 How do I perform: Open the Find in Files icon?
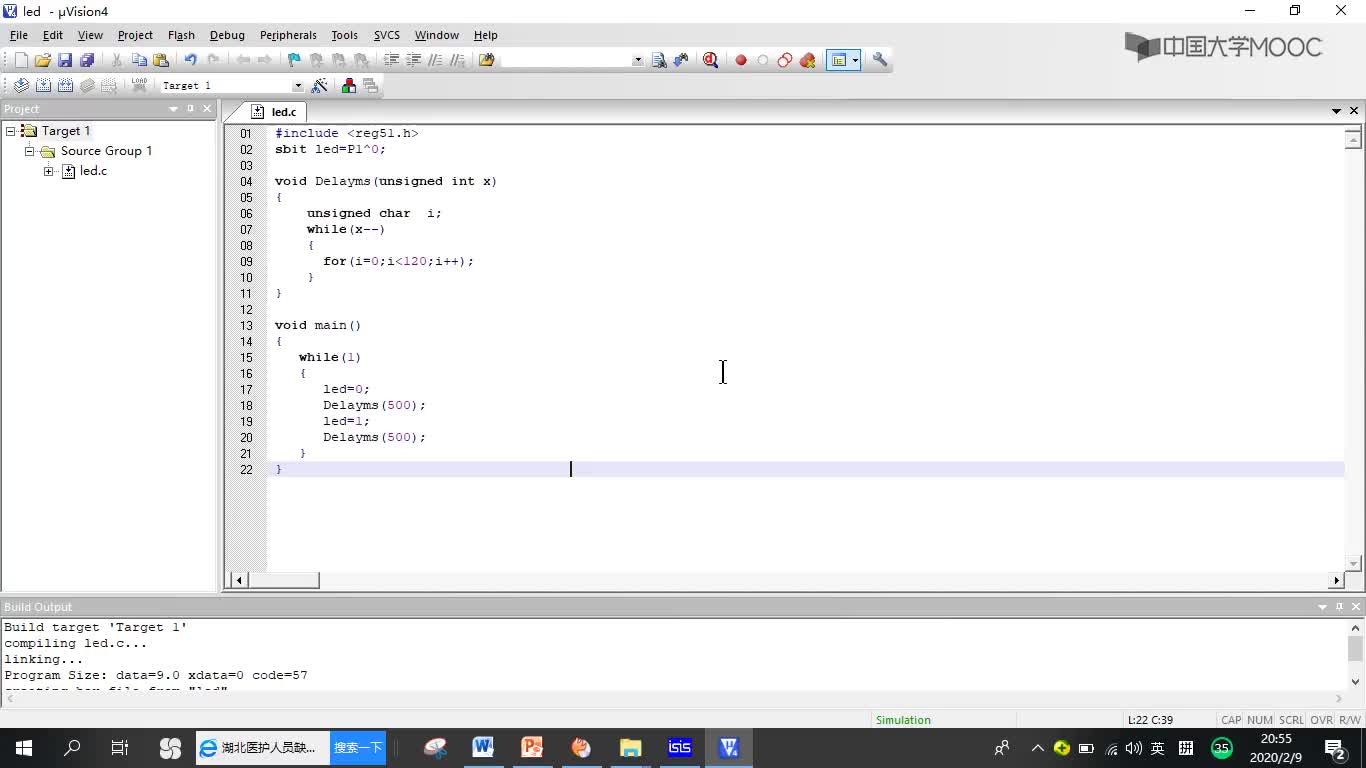coord(487,60)
